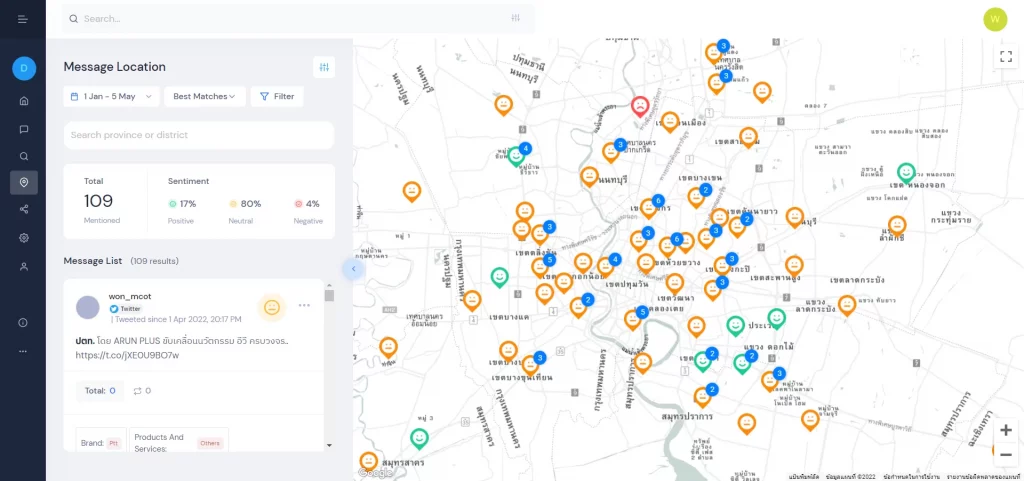Open settings gear in sidebar
This screenshot has height=481, width=1024.
[x=23, y=238]
